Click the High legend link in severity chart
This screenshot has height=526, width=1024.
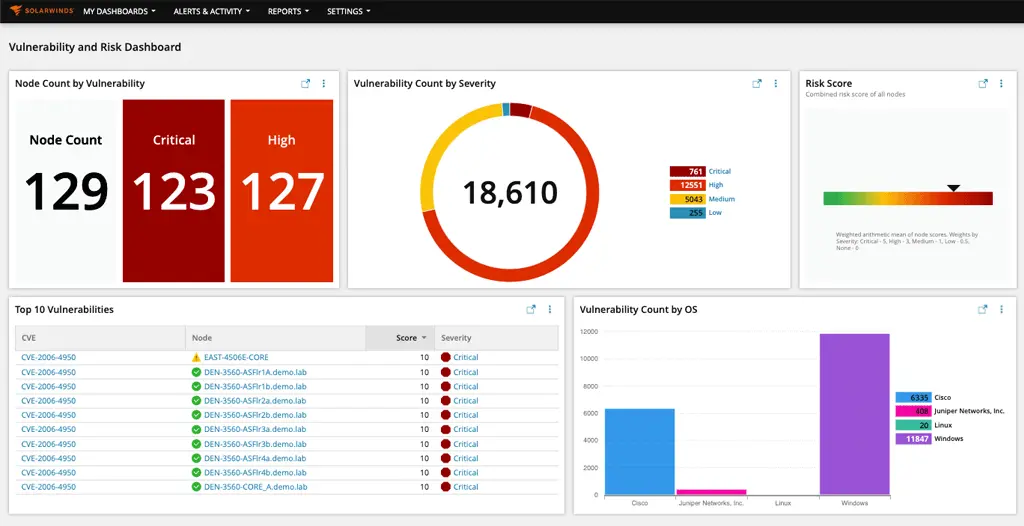716,185
